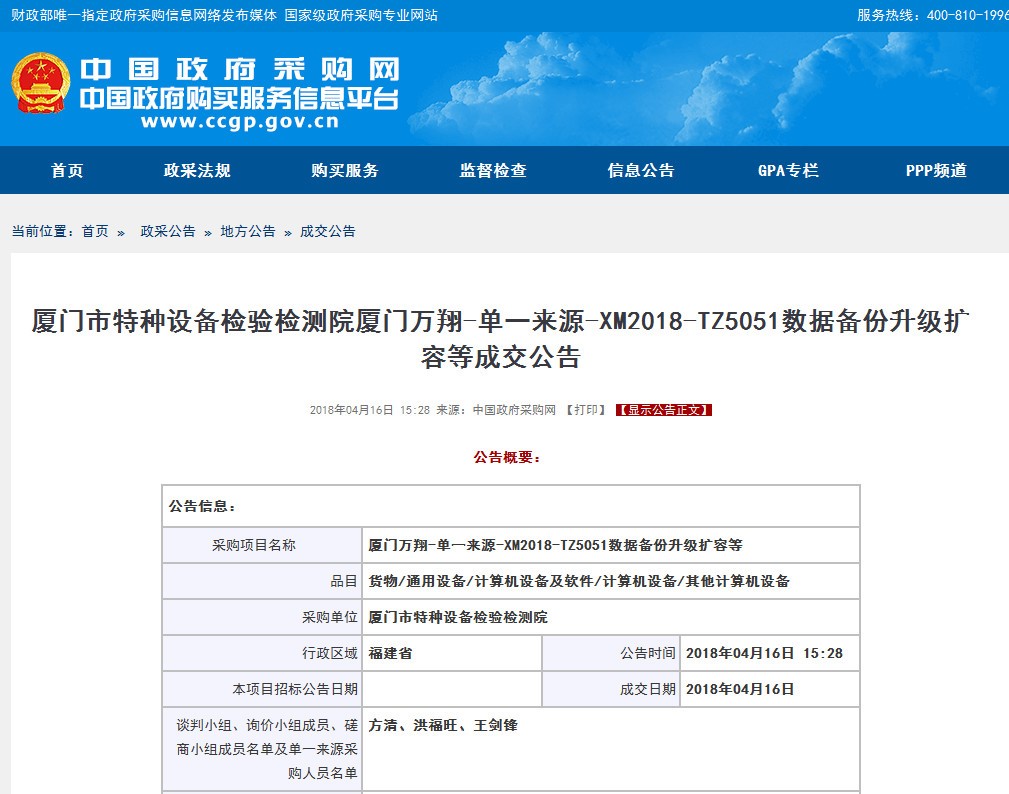Click the 中国政府采购网 site title
The width and height of the screenshot is (1009, 794).
(x=240, y=69)
